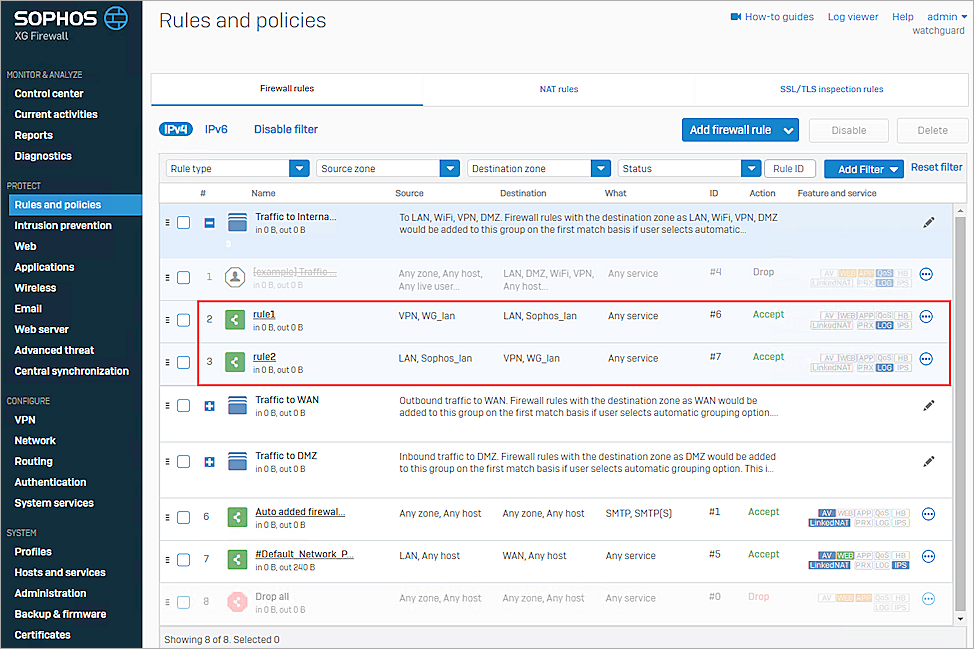This screenshot has width=974, height=649.
Task: Switch to the SSL/TLS inspection rules tab
Action: (831, 88)
